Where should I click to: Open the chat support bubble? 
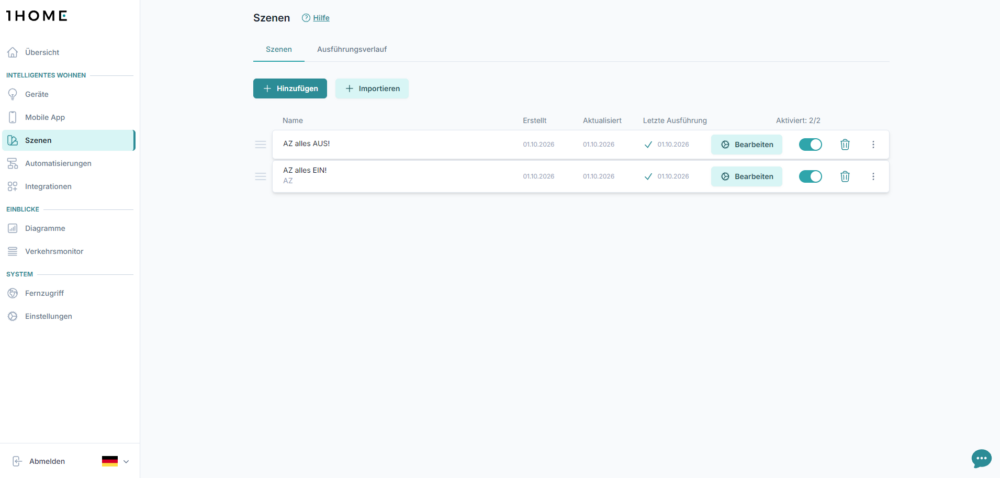click(x=982, y=458)
